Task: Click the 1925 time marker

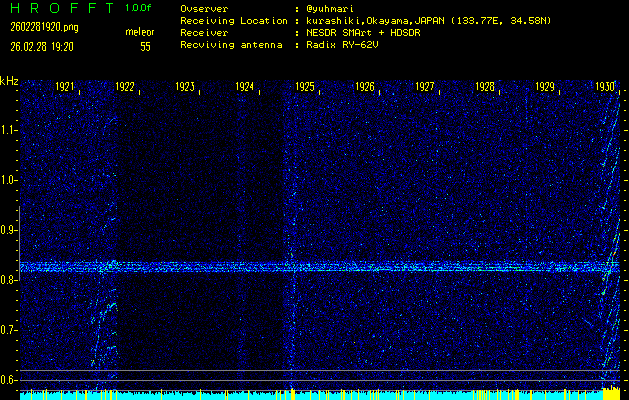Action: tap(305, 87)
